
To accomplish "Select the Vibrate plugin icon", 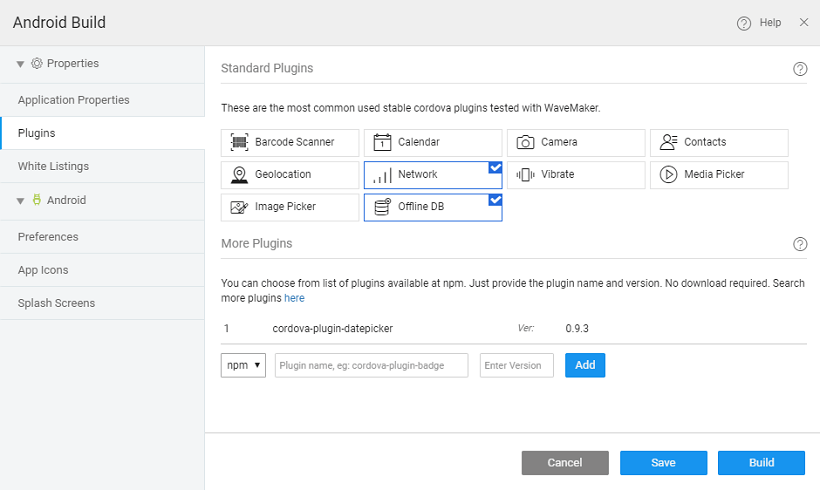I will [x=525, y=175].
